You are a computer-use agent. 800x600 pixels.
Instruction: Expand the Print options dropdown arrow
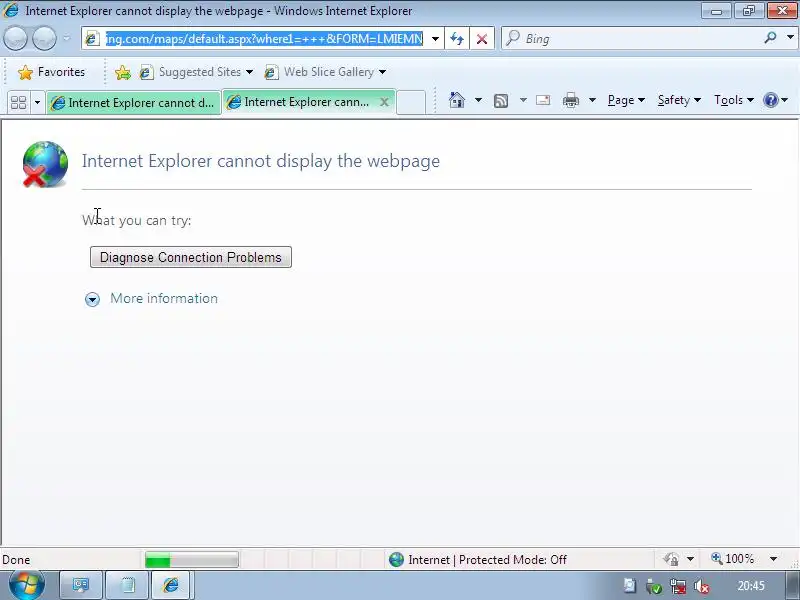coord(592,100)
